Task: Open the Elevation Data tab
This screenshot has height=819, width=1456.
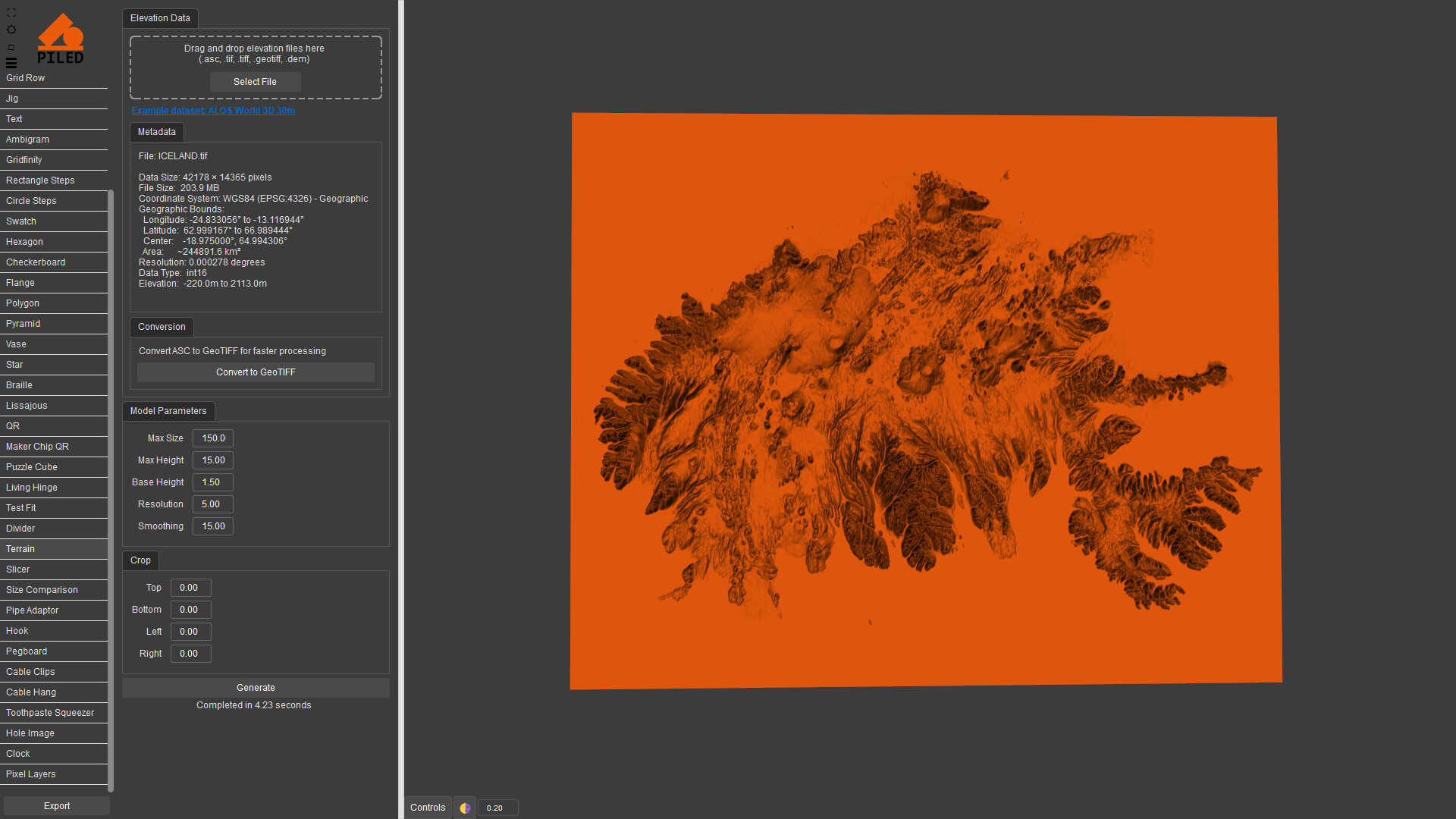Action: coord(160,18)
